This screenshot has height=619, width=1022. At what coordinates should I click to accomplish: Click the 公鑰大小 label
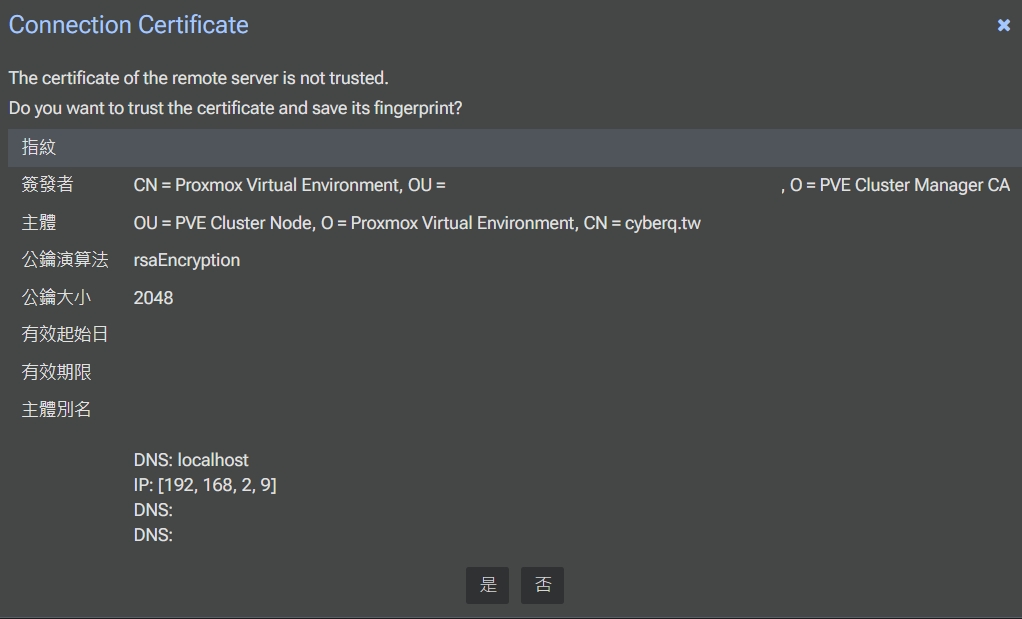(x=56, y=298)
